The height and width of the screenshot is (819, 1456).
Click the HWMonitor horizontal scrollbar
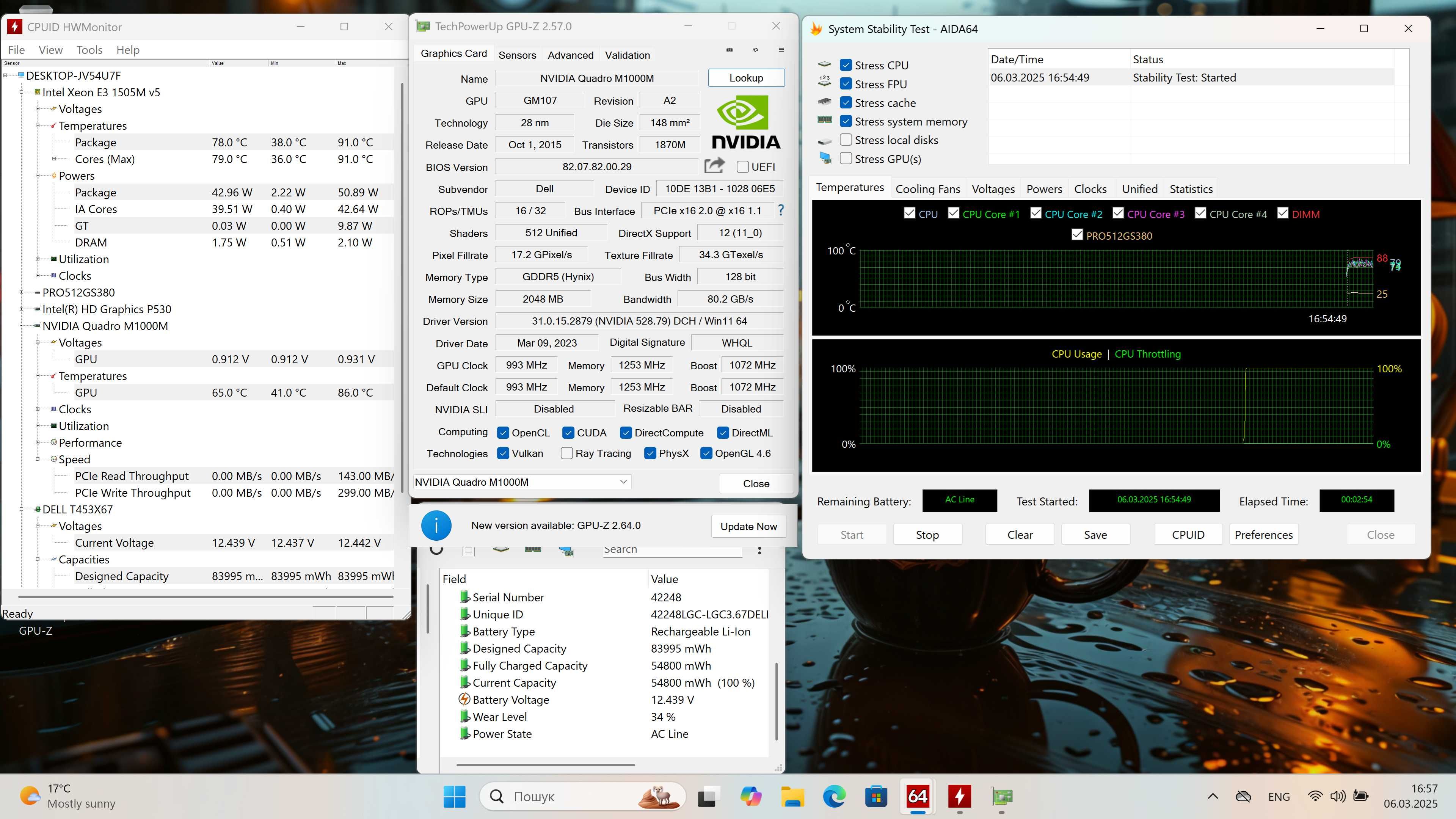tap(206, 597)
